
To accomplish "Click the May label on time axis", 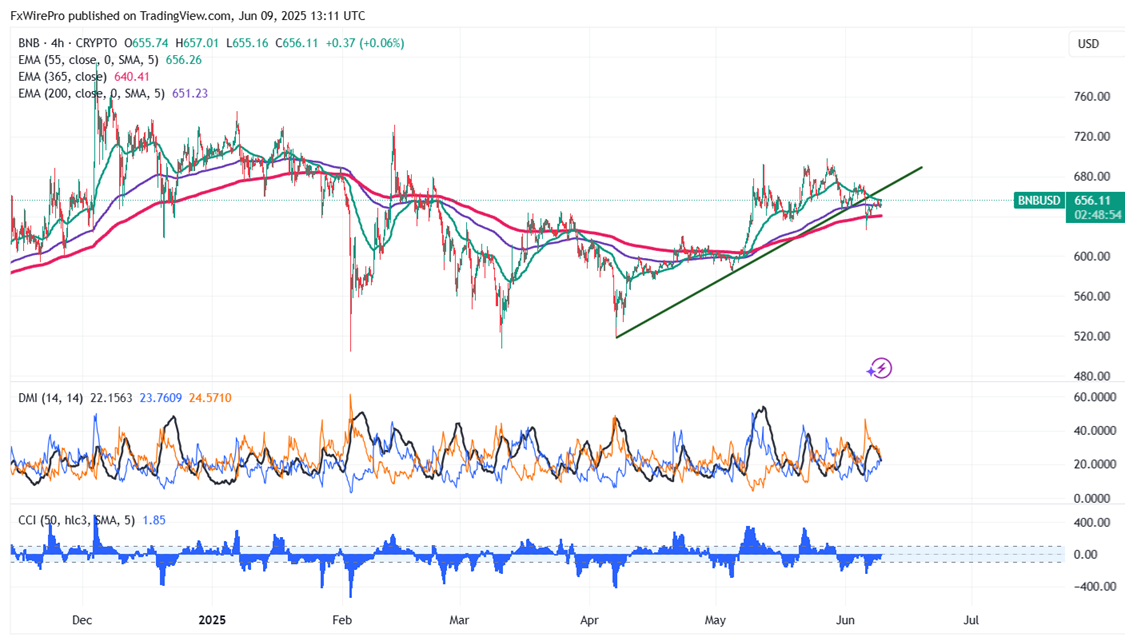I will point(715,620).
